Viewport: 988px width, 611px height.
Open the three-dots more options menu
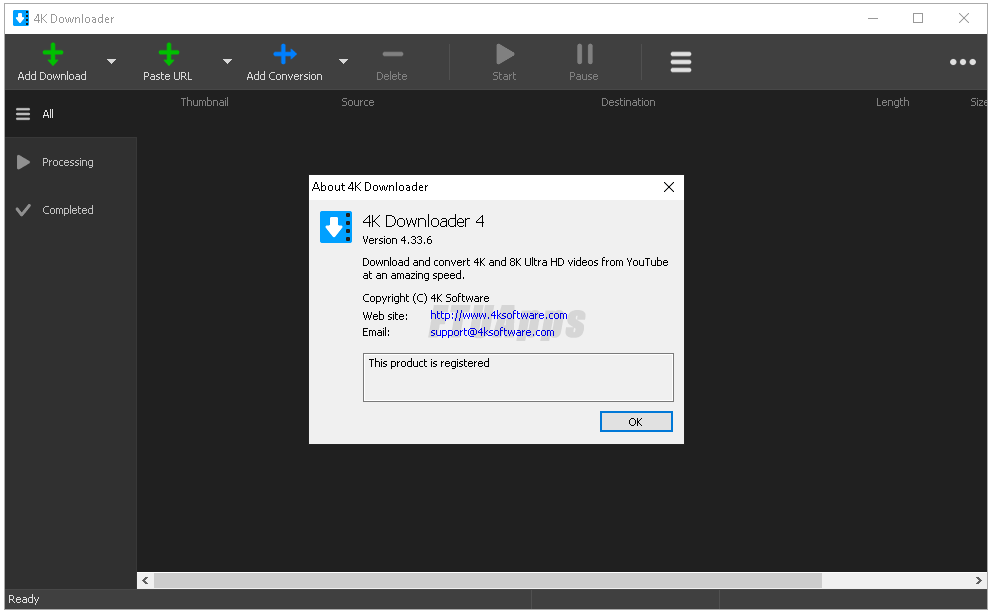pyautogui.click(x=963, y=62)
